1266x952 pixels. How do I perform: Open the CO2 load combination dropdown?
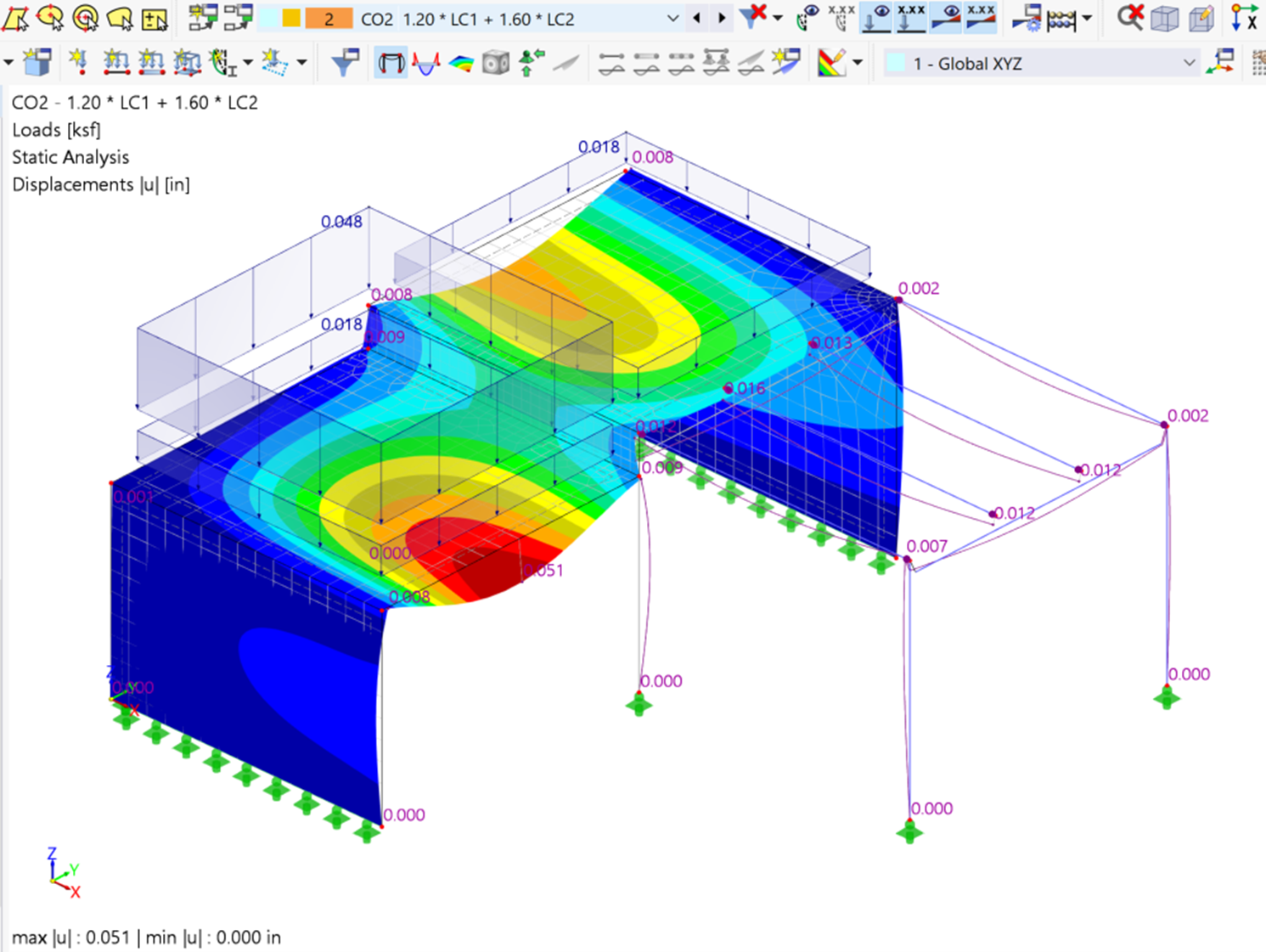coord(672,18)
